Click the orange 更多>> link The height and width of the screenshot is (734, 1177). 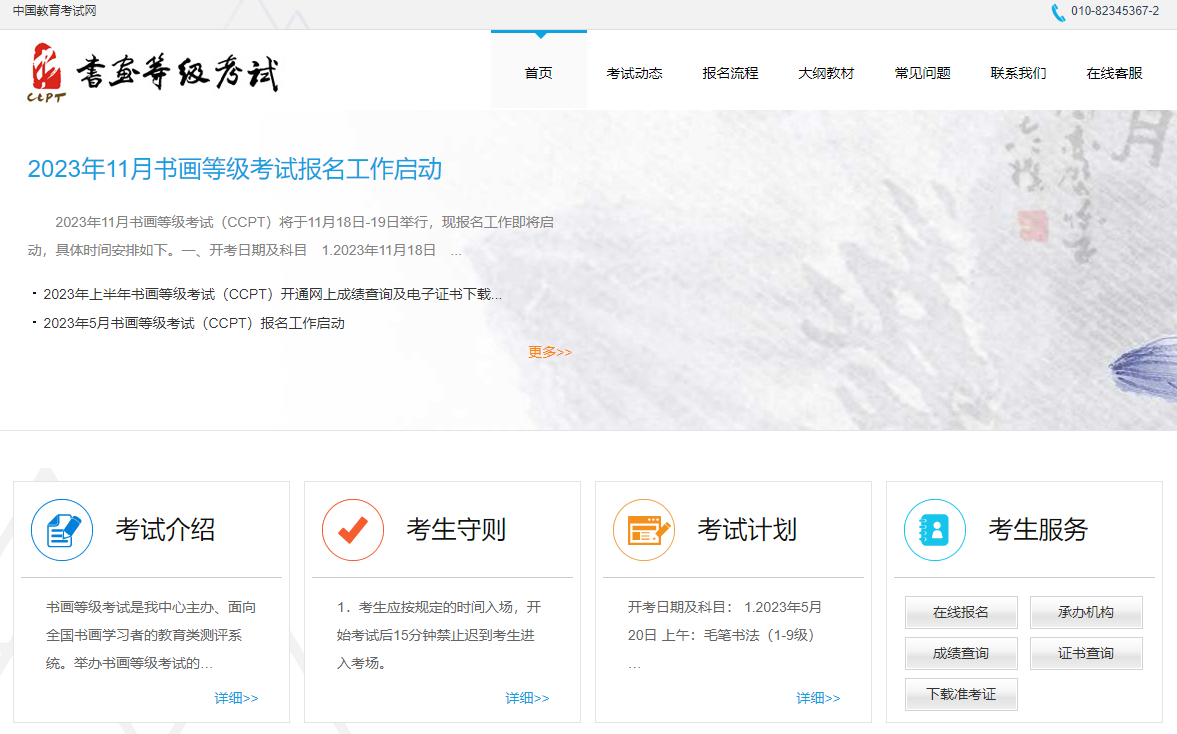pos(550,352)
